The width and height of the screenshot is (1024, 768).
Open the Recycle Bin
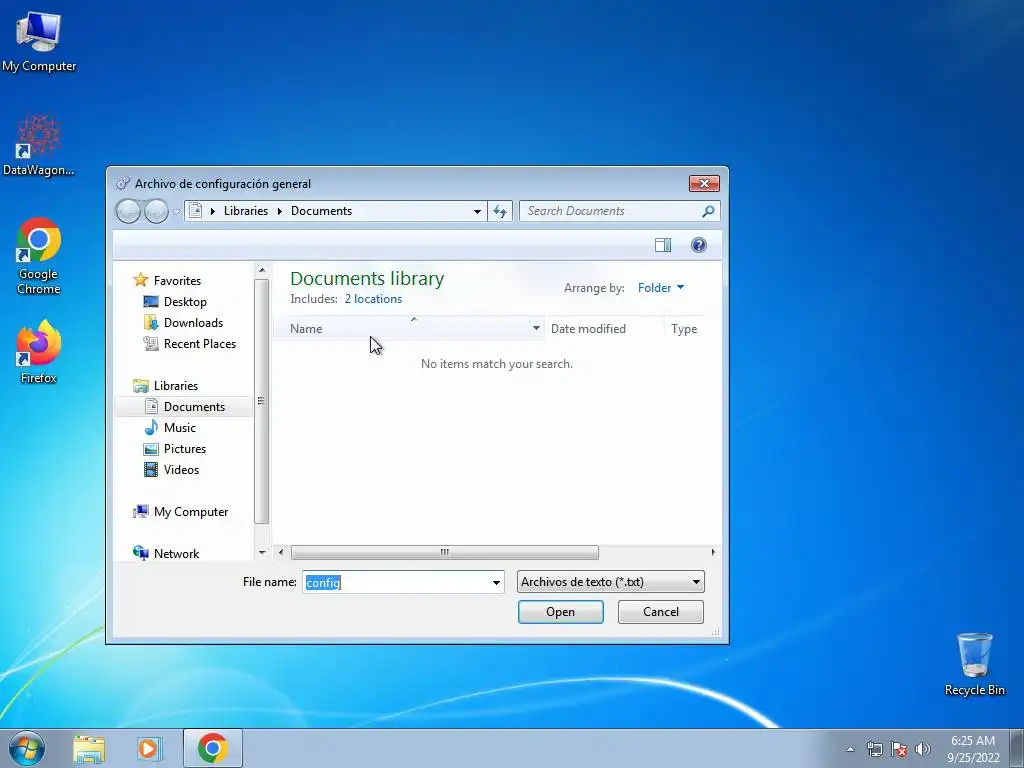point(974,664)
